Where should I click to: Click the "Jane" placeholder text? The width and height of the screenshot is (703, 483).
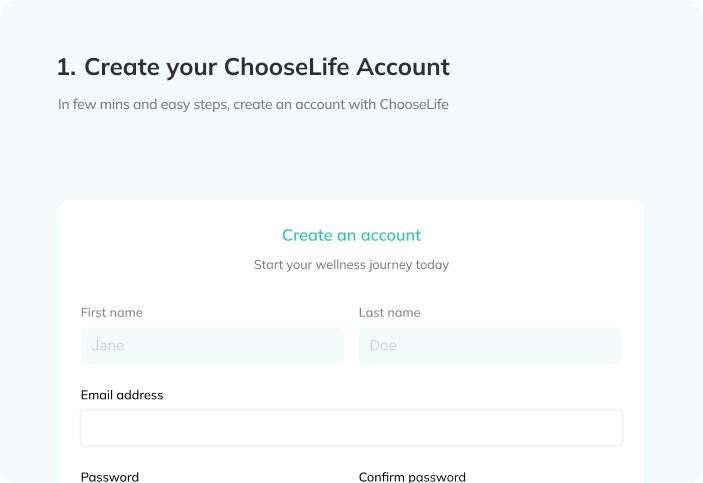(x=107, y=346)
